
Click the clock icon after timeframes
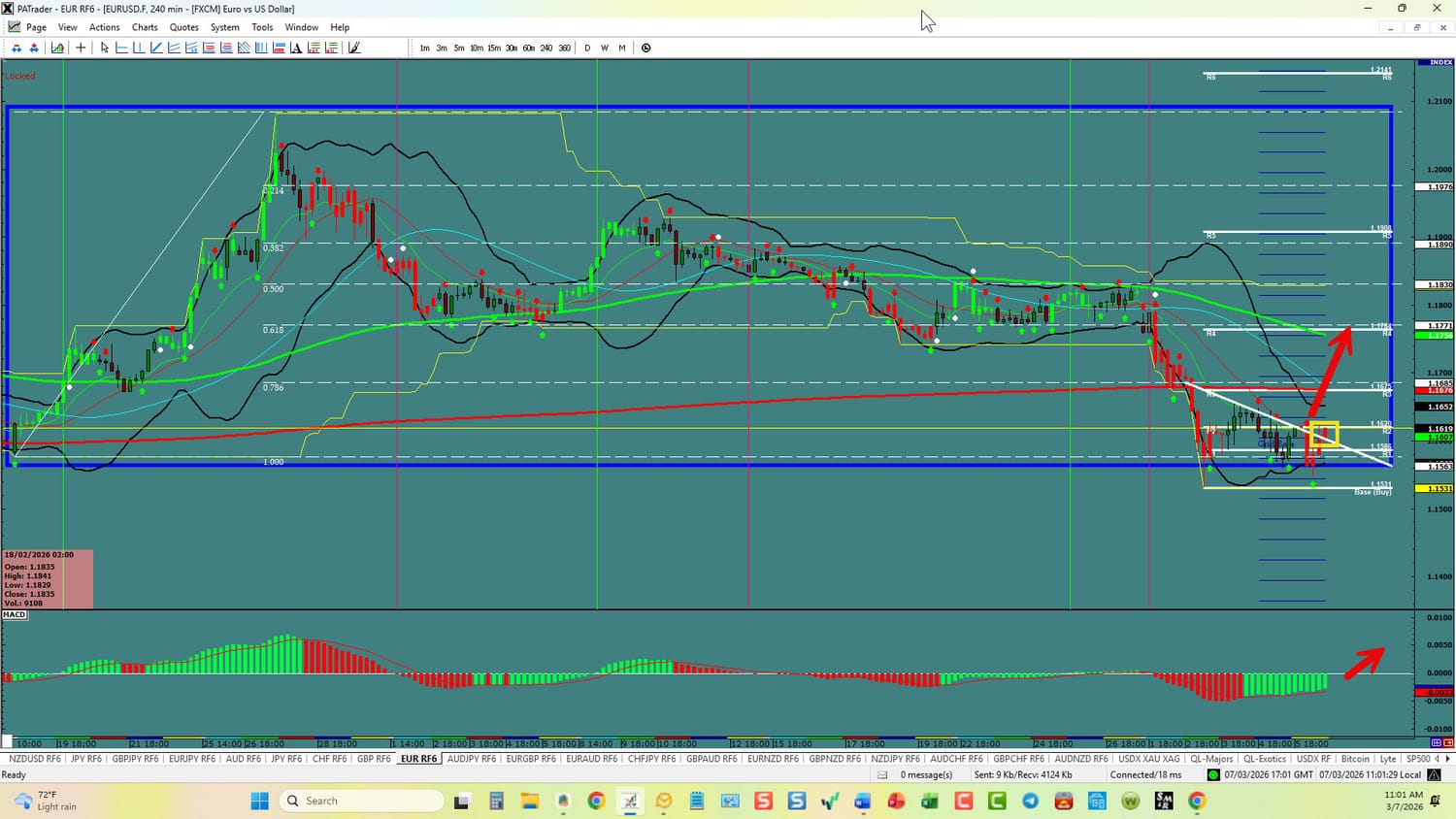tap(645, 48)
